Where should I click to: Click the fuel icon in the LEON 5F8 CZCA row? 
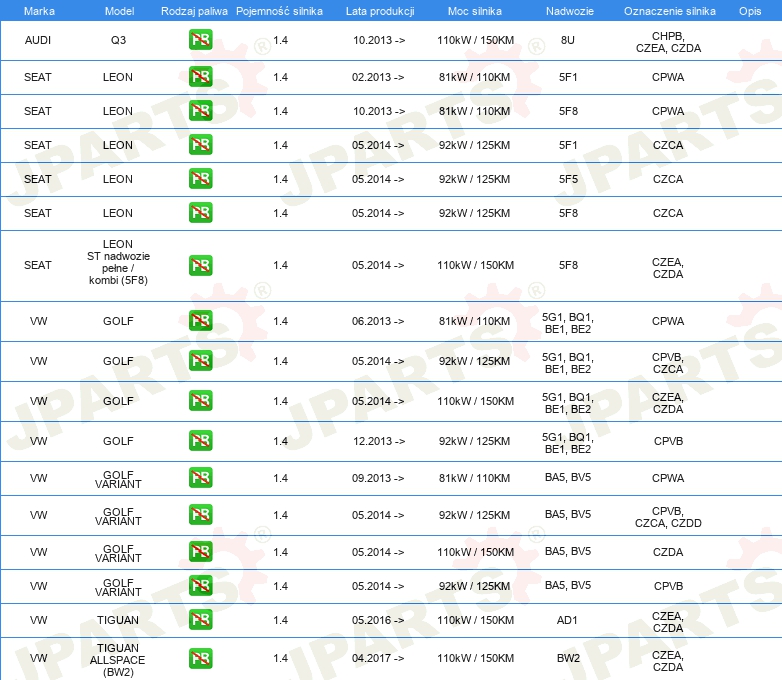tap(200, 213)
